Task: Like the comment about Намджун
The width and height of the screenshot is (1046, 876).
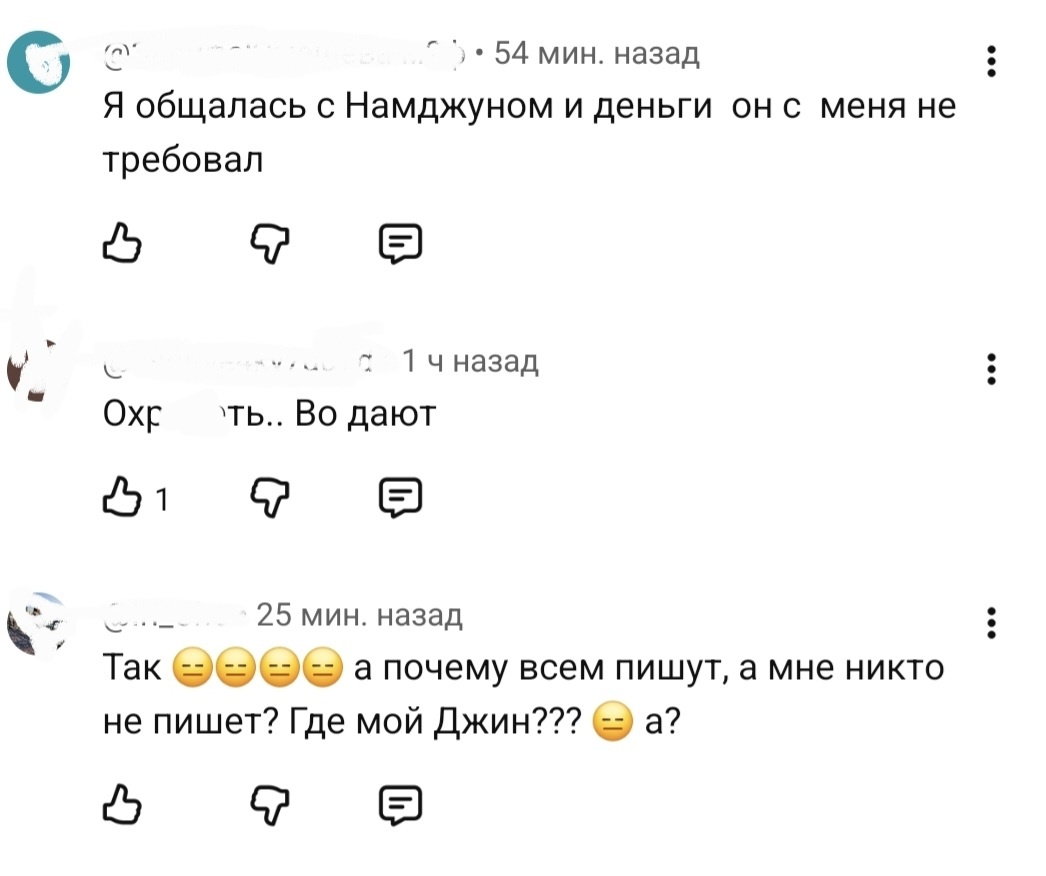Action: point(122,242)
